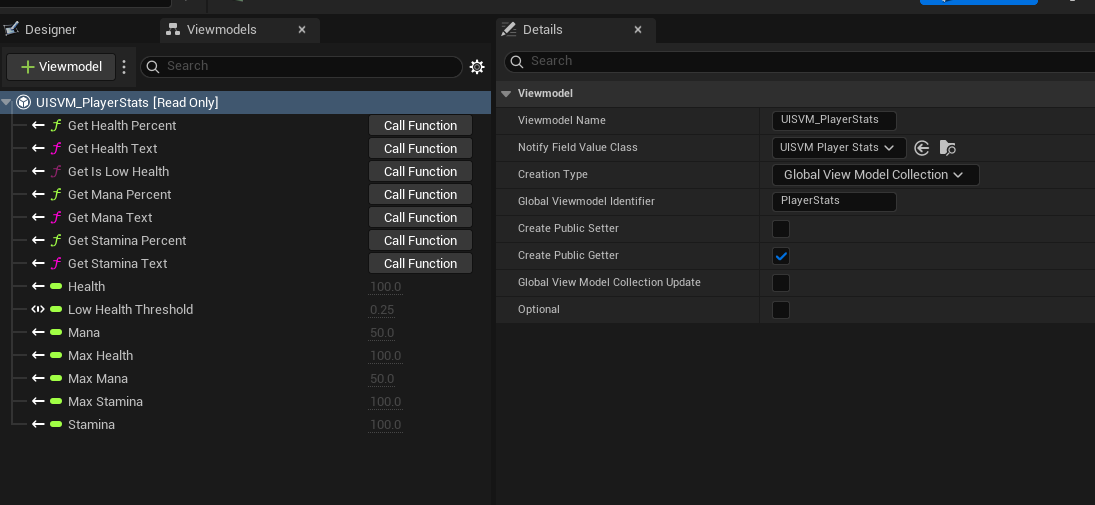Click the magnifier icon in Viewmodels search
Screen dimensions: 1095x505
[153, 66]
